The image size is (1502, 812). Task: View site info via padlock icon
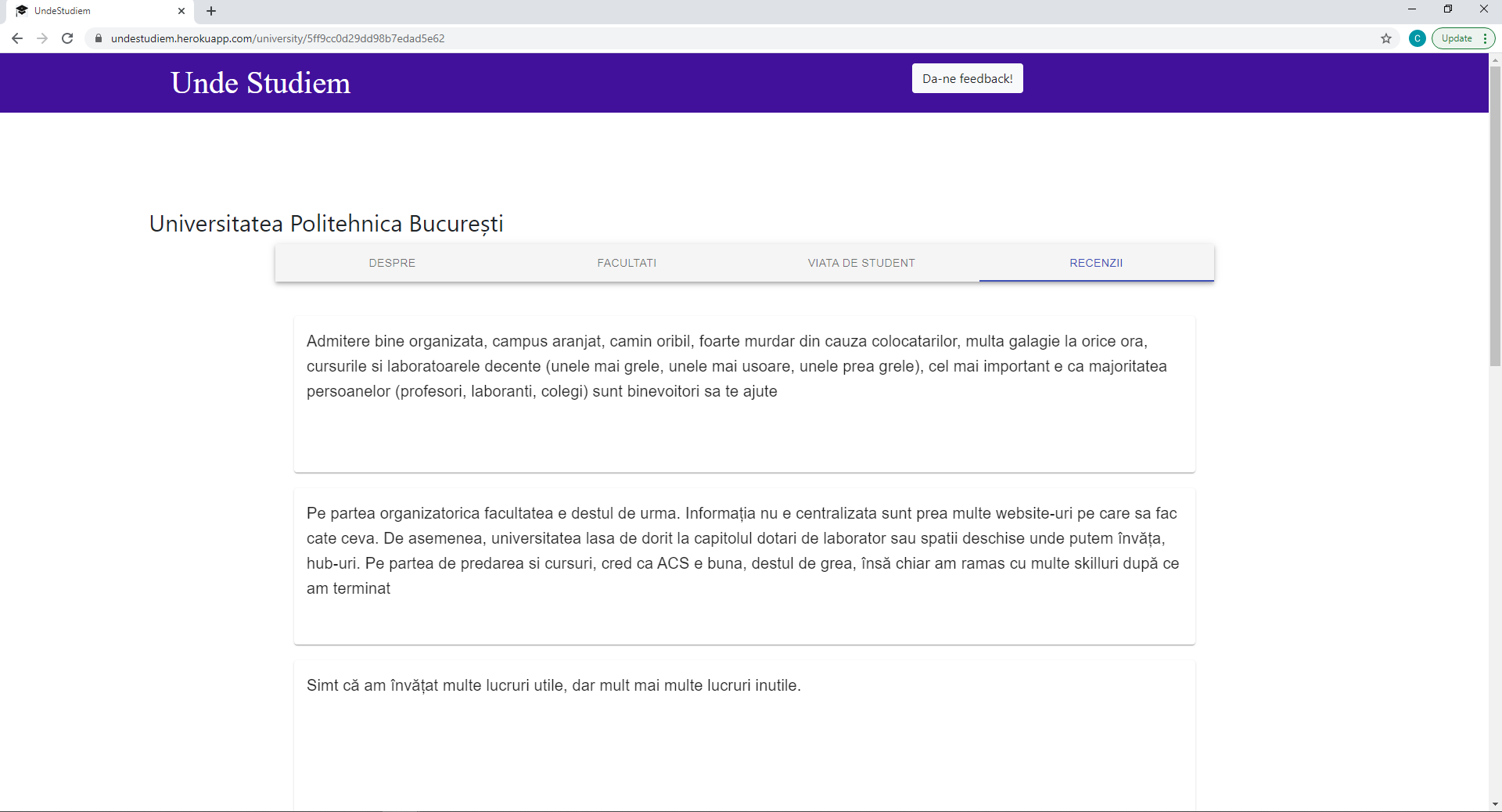(x=99, y=38)
